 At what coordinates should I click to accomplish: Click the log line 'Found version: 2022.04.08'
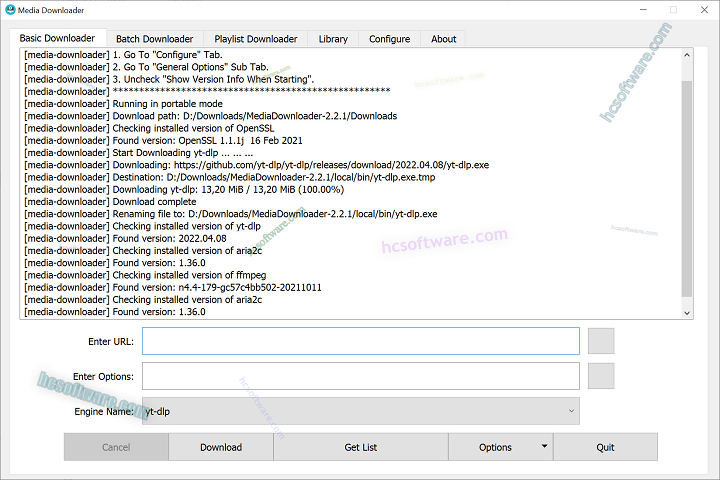tap(125, 238)
